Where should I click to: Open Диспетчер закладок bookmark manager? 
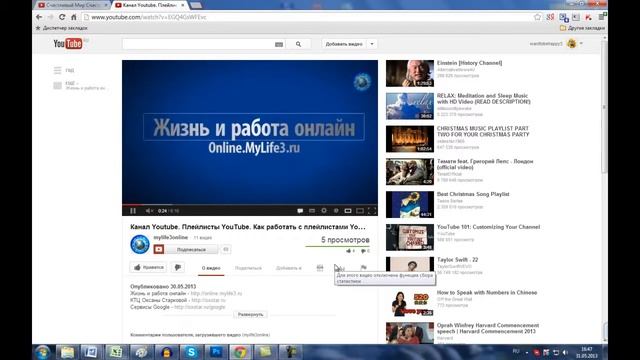click(61, 28)
